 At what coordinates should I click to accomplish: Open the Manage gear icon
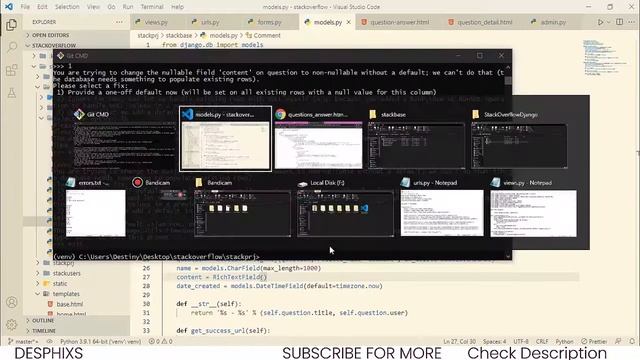(x=11, y=324)
